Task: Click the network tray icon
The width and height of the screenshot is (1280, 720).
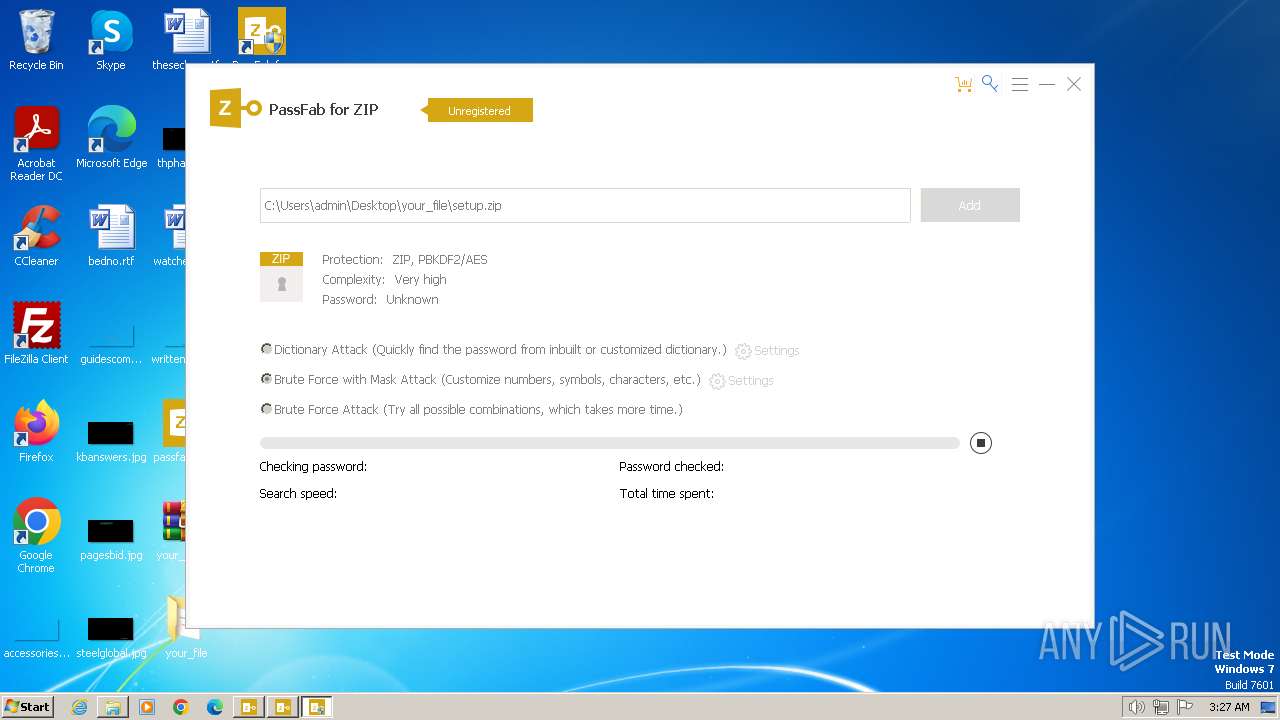Action: tap(1161, 707)
